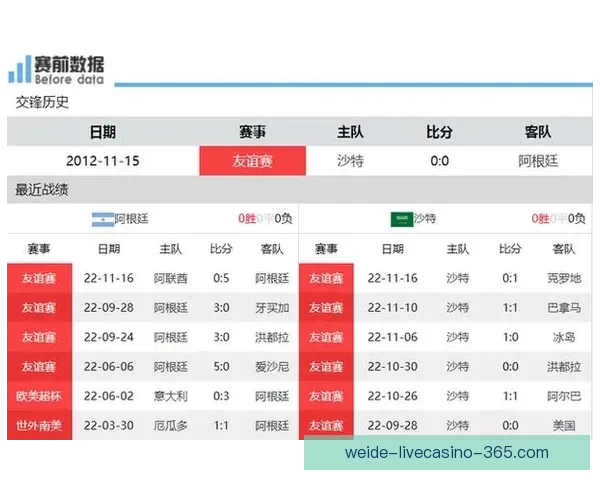
Task: Click the 美国 away team cell
Action: [x=564, y=426]
